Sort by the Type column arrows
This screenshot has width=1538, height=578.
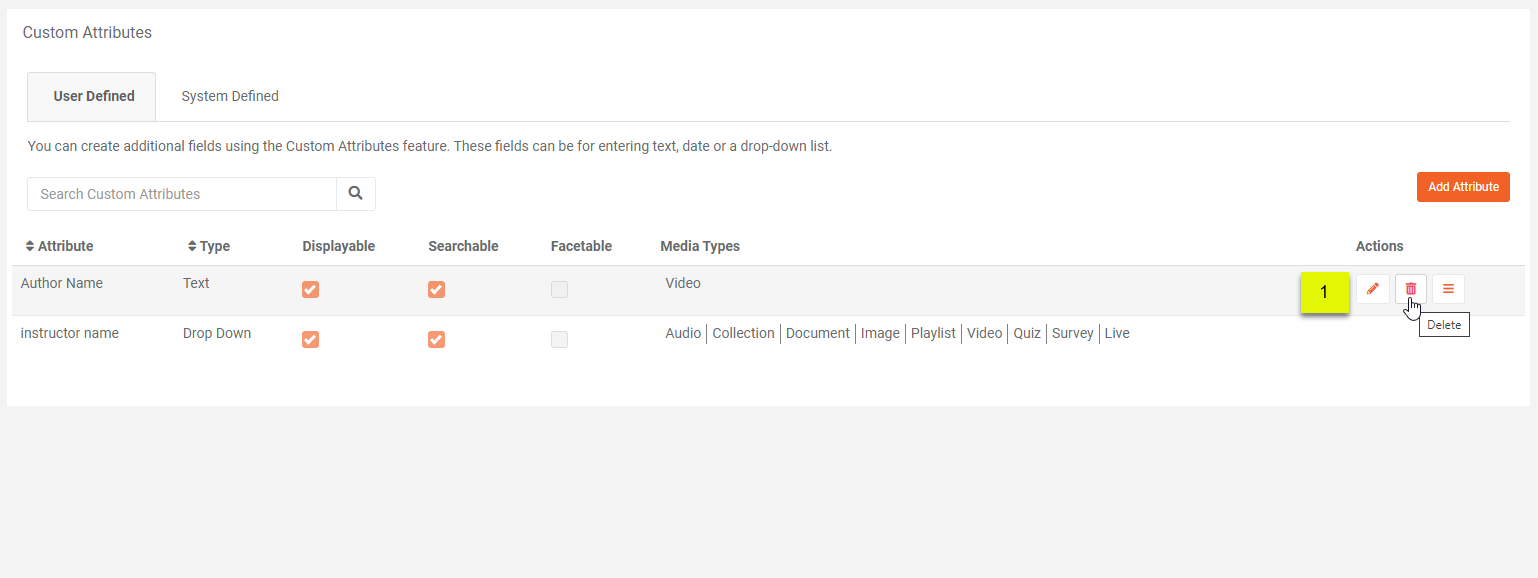click(x=192, y=246)
